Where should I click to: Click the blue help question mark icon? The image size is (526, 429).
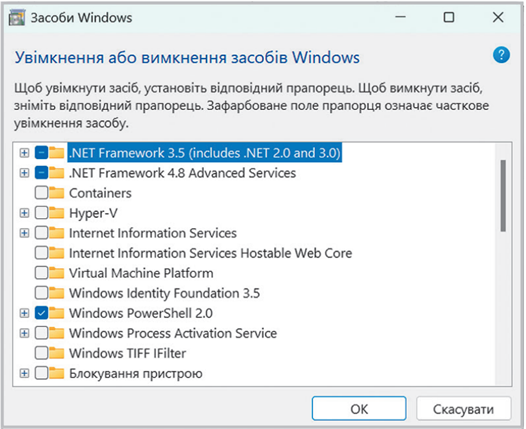pyautogui.click(x=501, y=55)
